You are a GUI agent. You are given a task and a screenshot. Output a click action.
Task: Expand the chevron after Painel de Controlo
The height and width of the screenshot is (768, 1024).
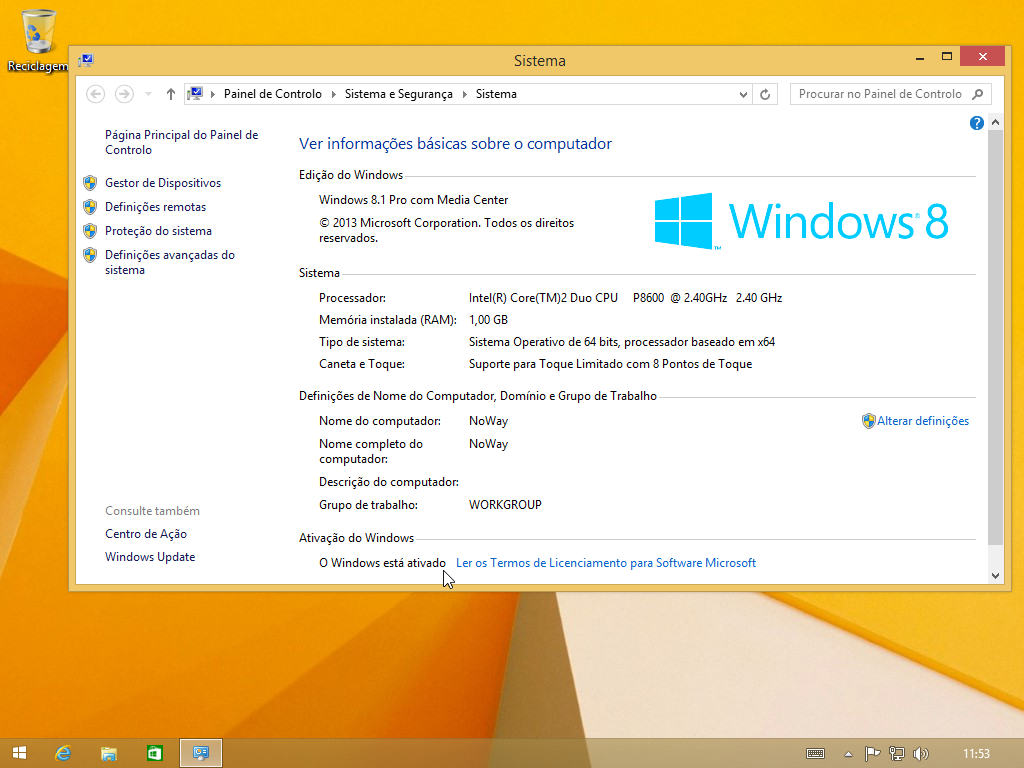(x=333, y=94)
